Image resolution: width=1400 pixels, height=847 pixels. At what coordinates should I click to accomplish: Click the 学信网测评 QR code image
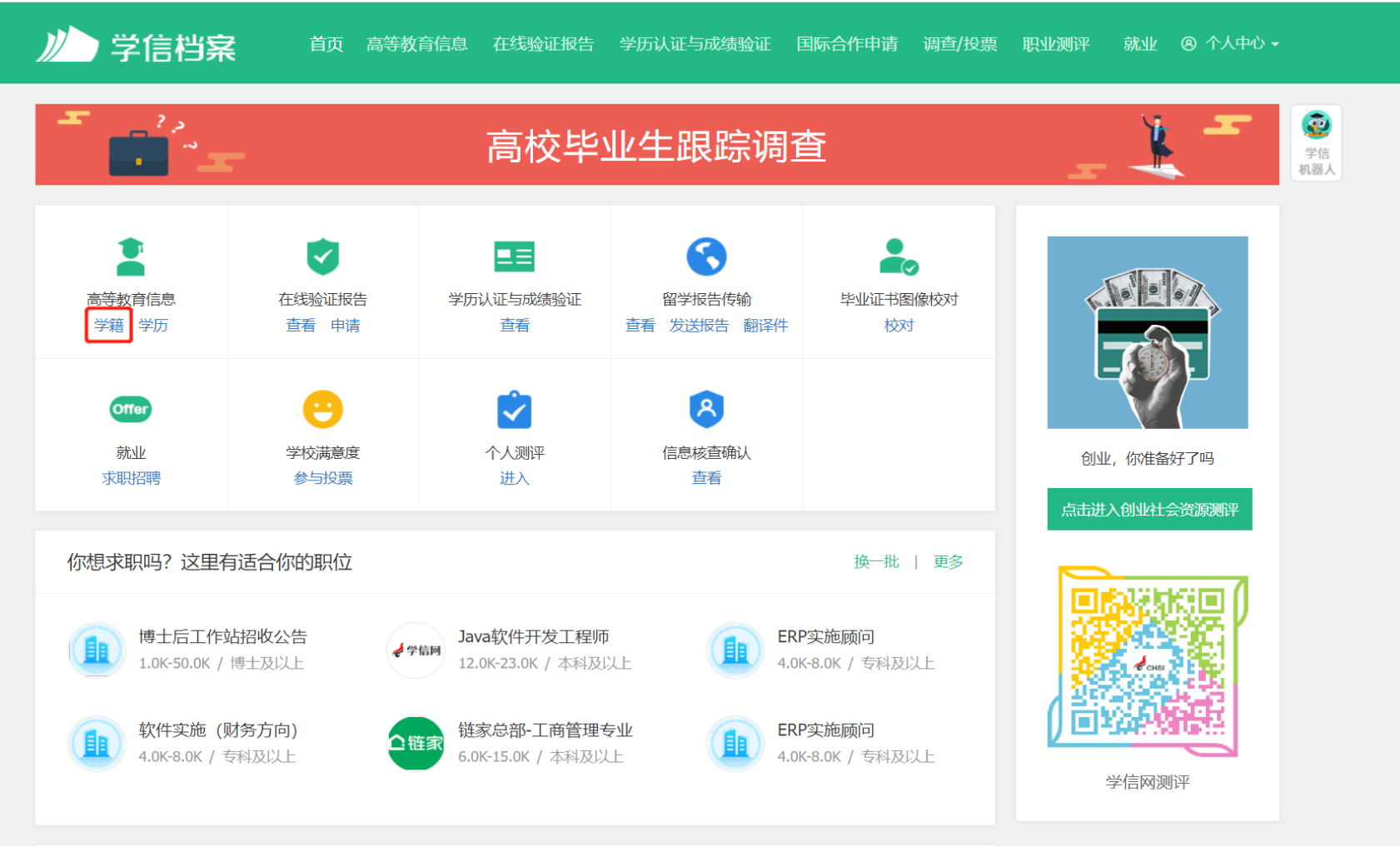[1148, 661]
